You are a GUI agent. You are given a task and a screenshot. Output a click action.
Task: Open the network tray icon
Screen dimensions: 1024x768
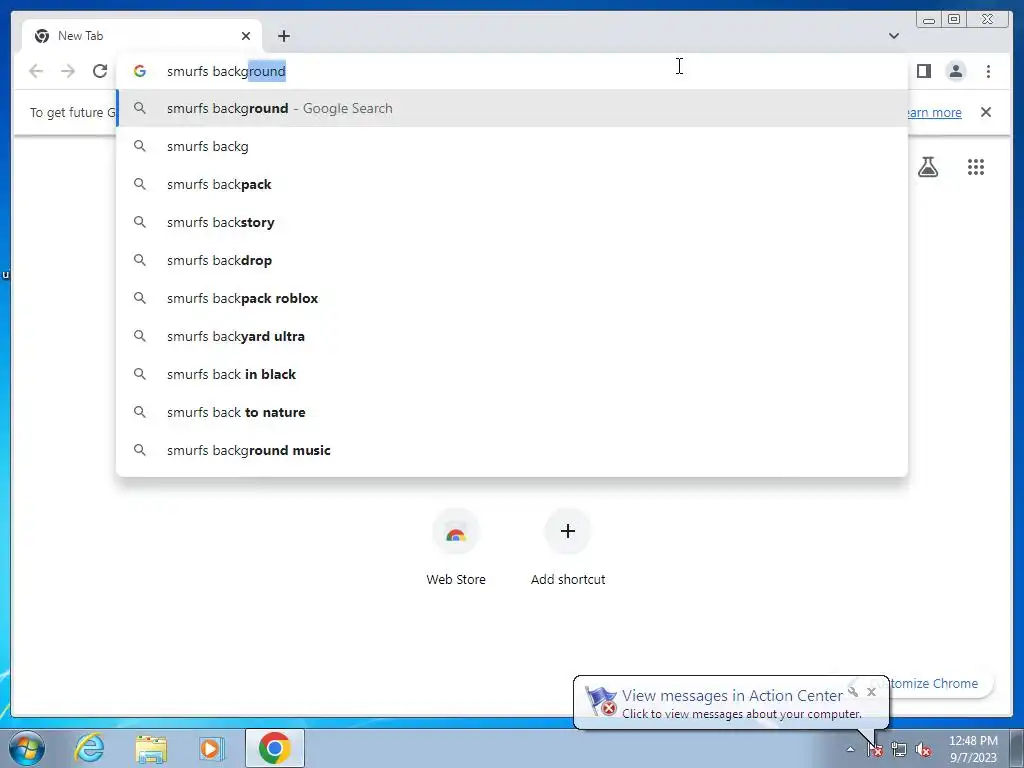899,750
